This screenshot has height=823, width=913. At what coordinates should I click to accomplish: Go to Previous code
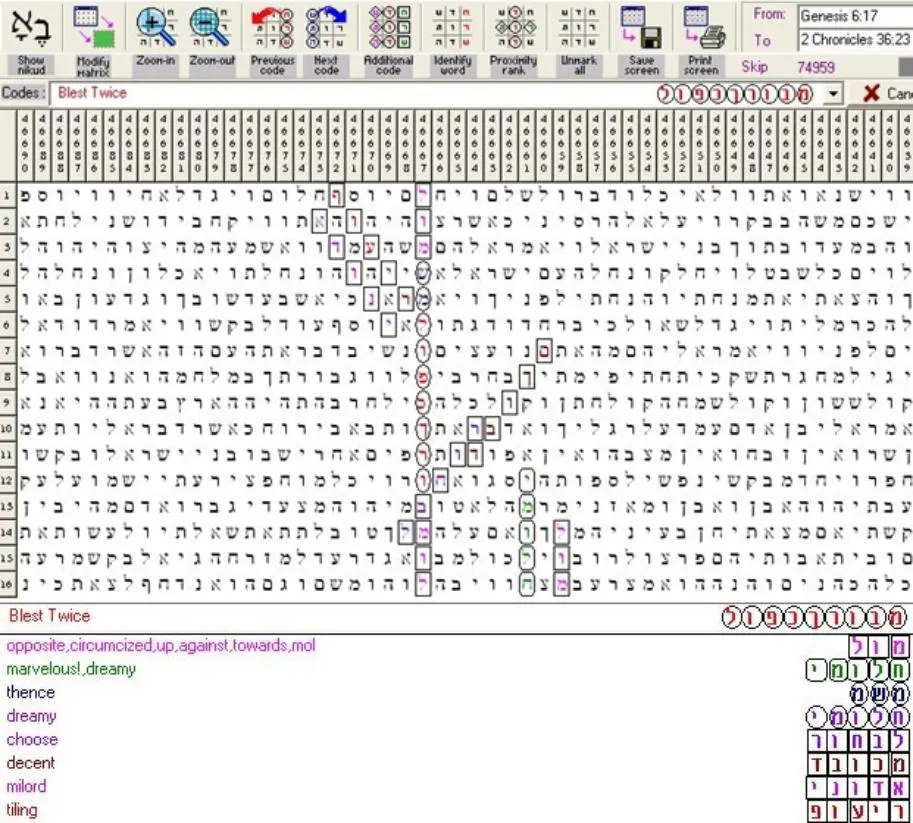point(272,27)
